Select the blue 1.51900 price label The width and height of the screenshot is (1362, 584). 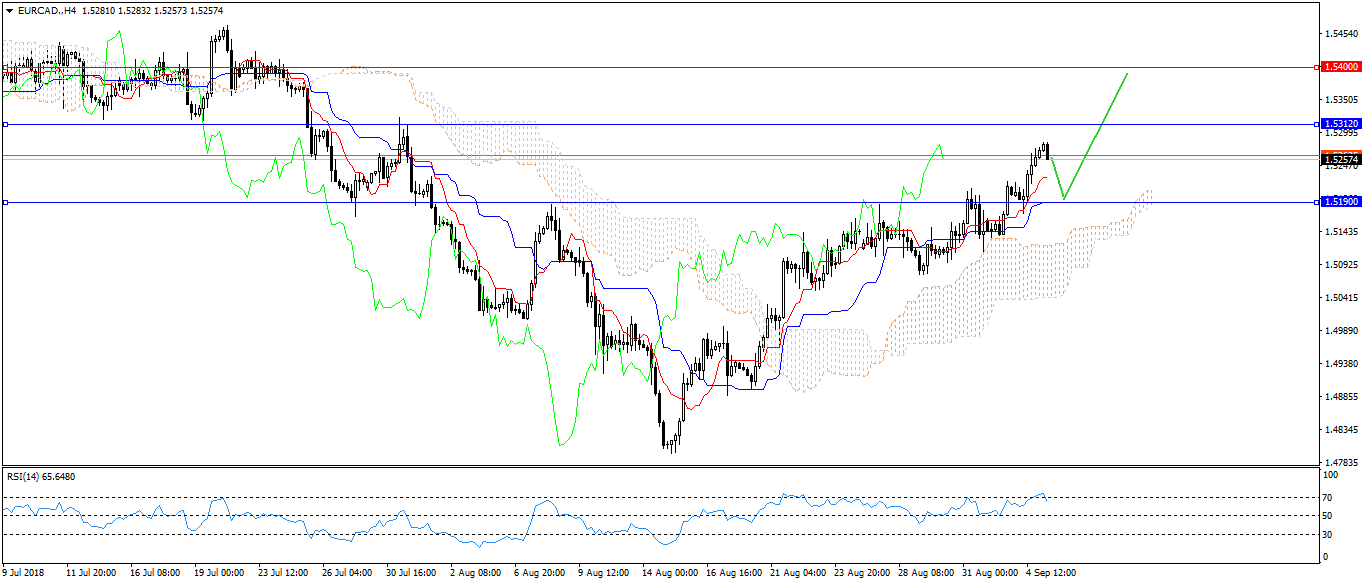(x=1339, y=201)
